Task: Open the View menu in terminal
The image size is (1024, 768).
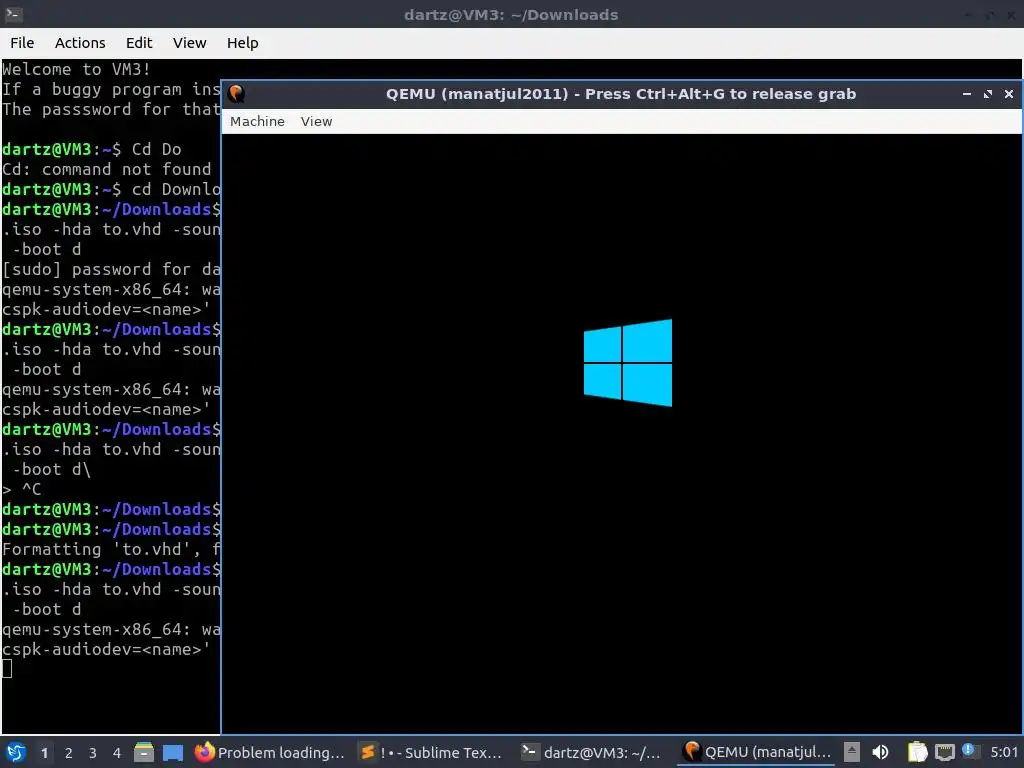Action: (189, 43)
